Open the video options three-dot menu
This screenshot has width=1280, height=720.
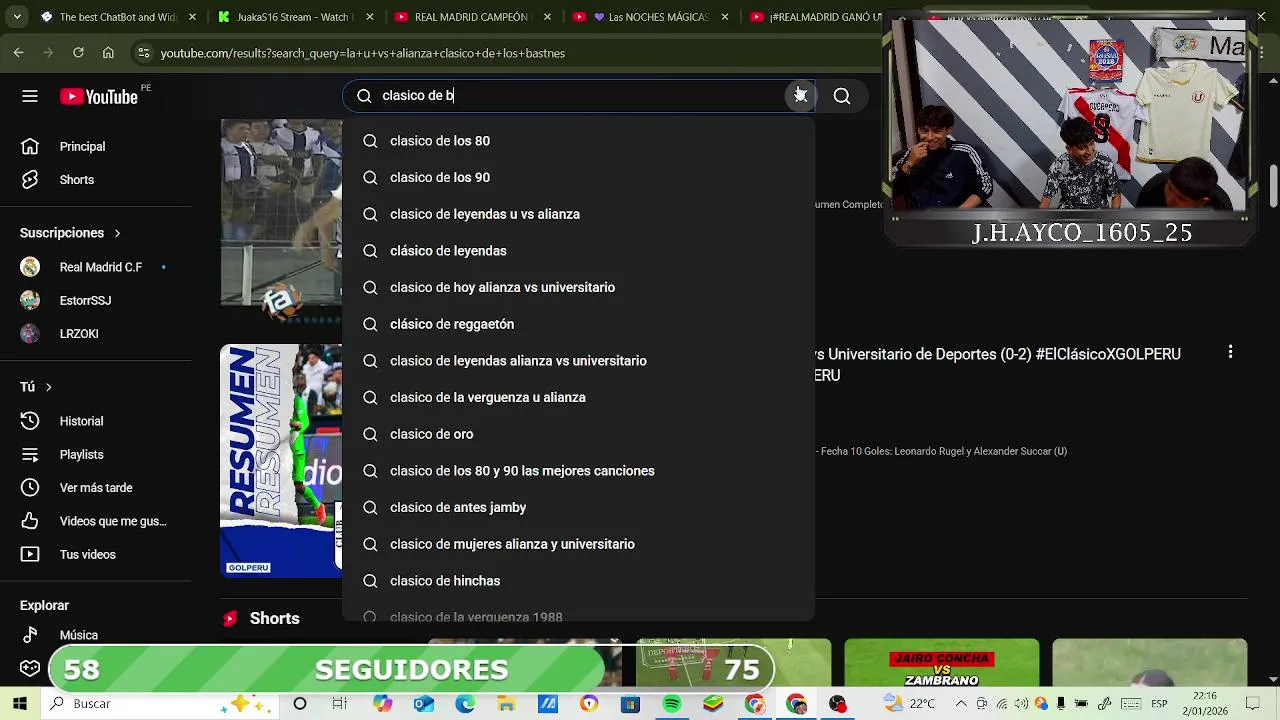coord(1230,353)
